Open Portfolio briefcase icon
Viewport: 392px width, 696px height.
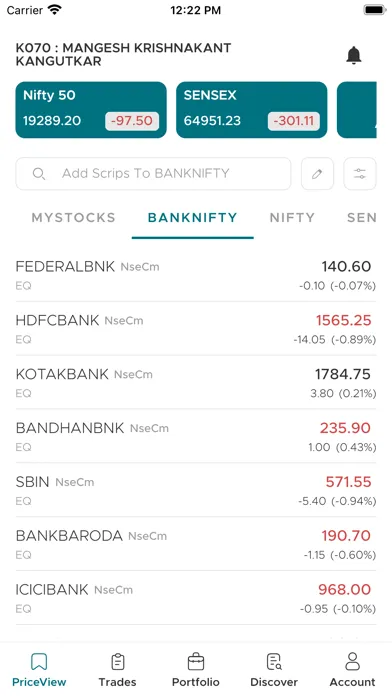[x=195, y=662]
